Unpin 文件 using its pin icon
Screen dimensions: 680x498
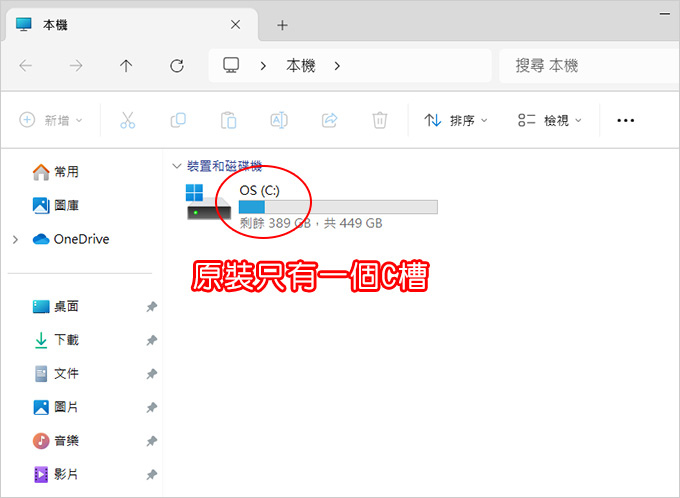151,374
